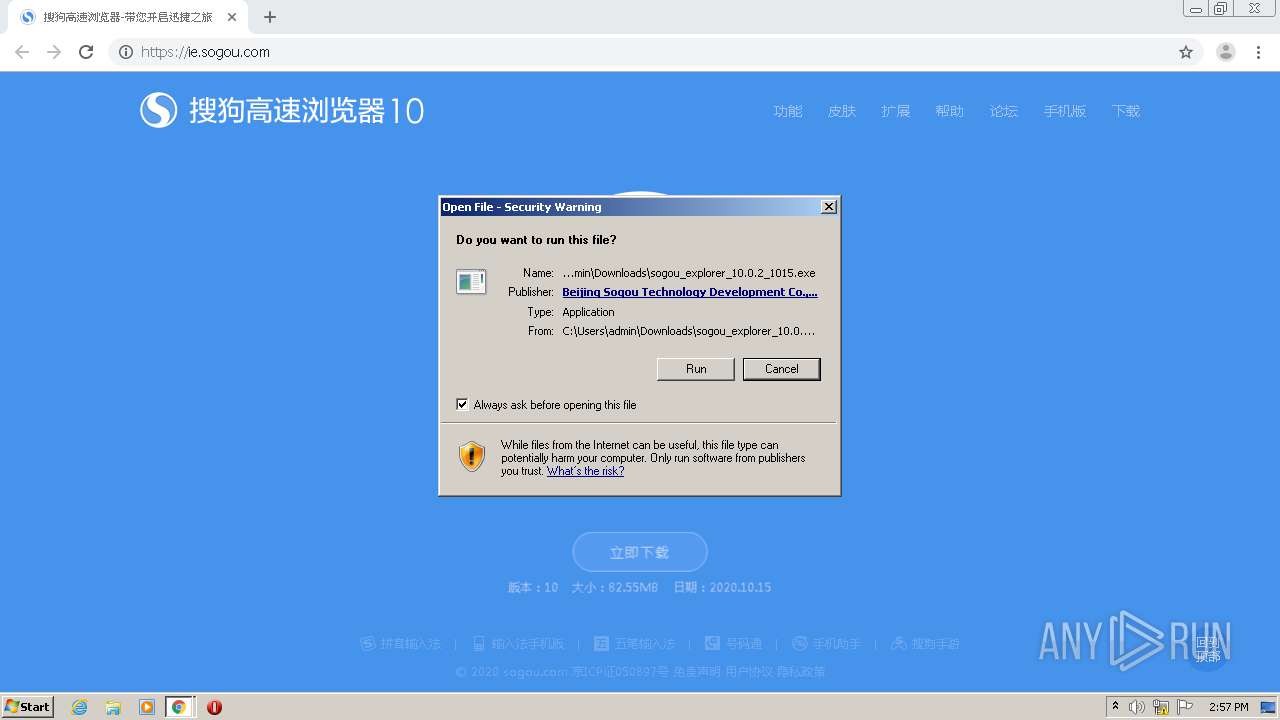Close the Security Warning dialog with X
Image resolution: width=1280 pixels, height=720 pixels.
pos(828,207)
